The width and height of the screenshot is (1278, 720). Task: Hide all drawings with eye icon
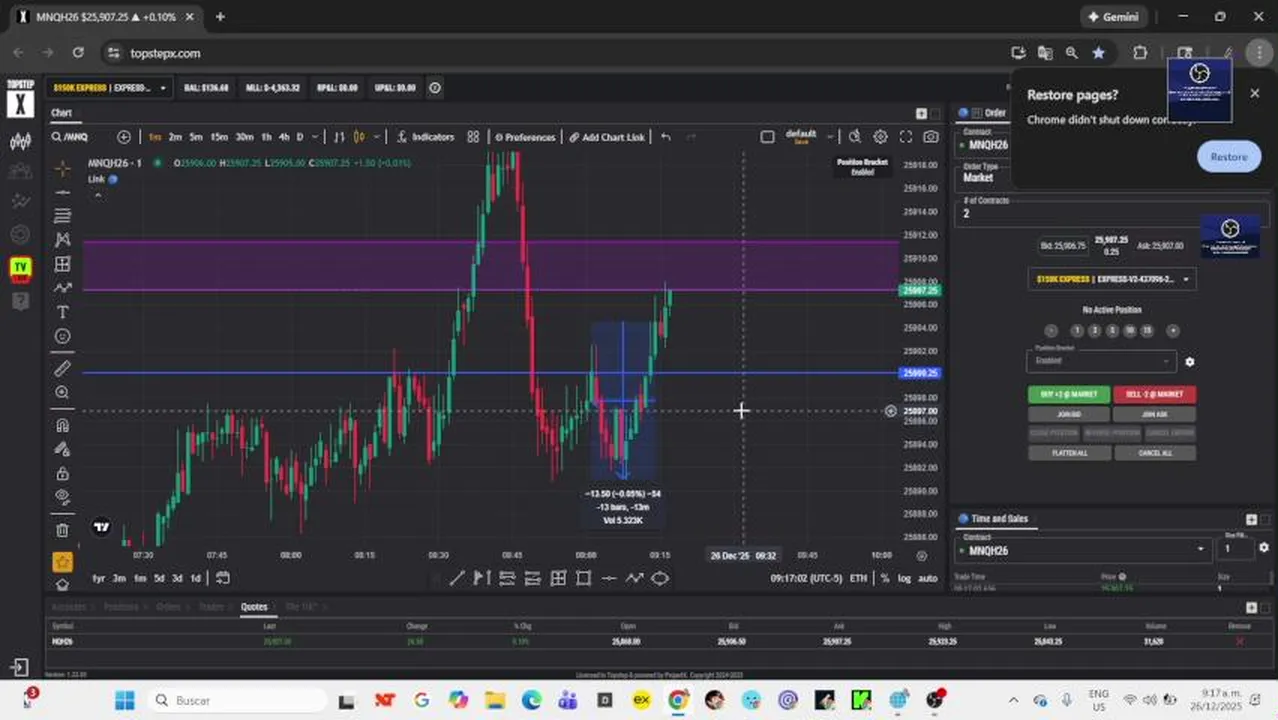click(62, 497)
